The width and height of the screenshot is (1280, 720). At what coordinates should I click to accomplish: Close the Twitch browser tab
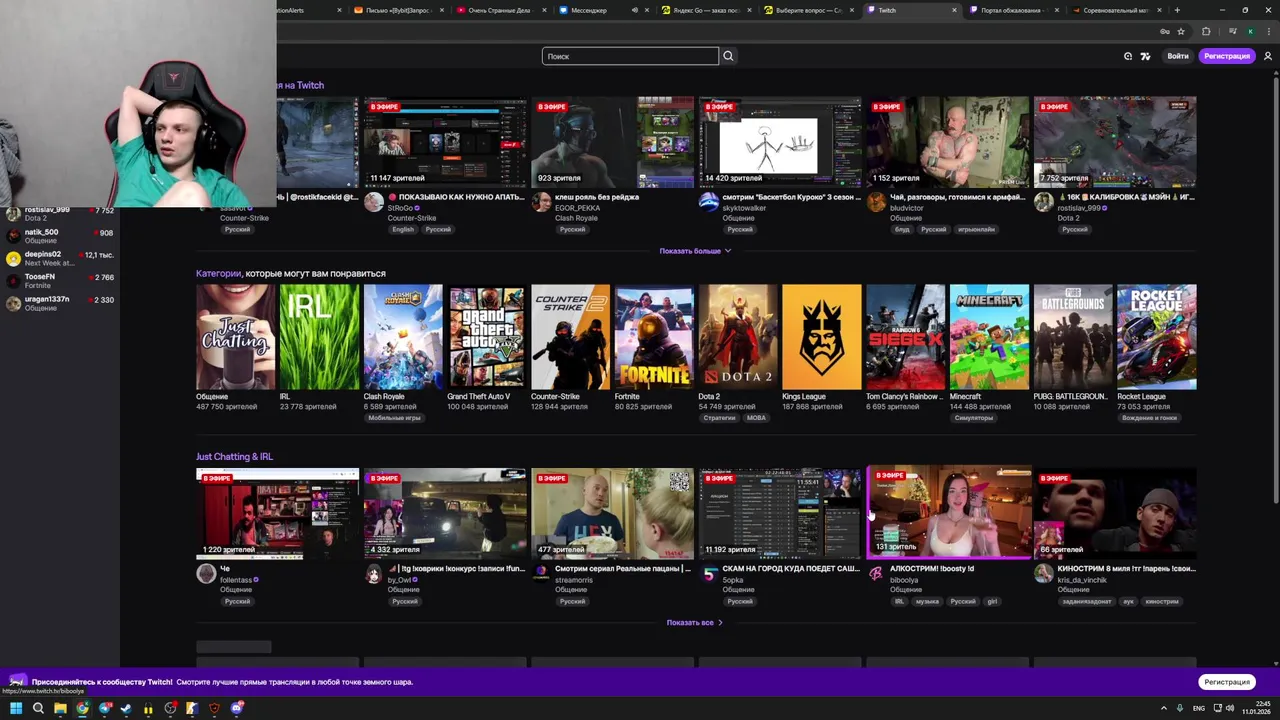(x=954, y=10)
